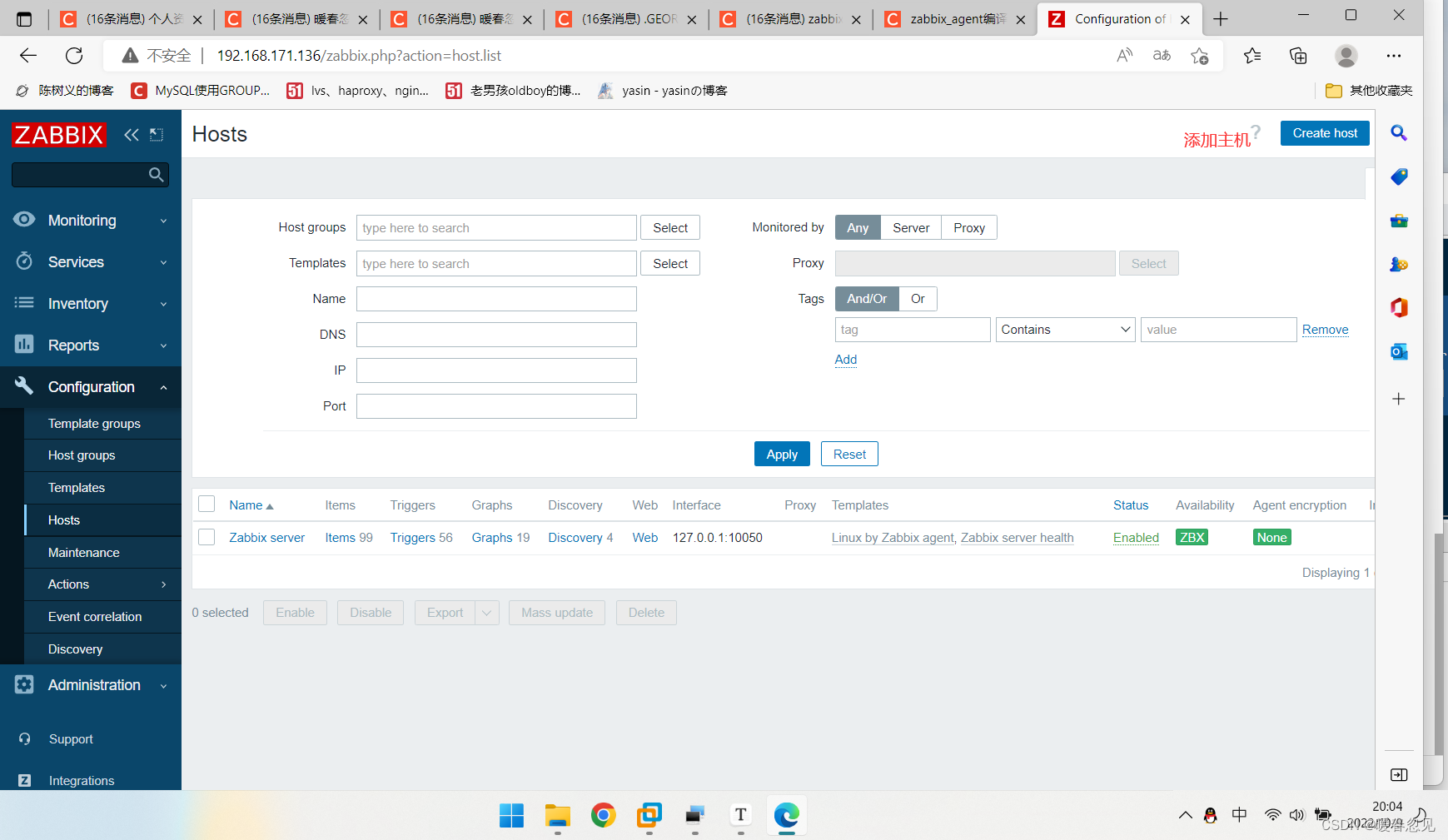Open browser Collections icon
This screenshot has height=840, width=1448.
click(1298, 56)
